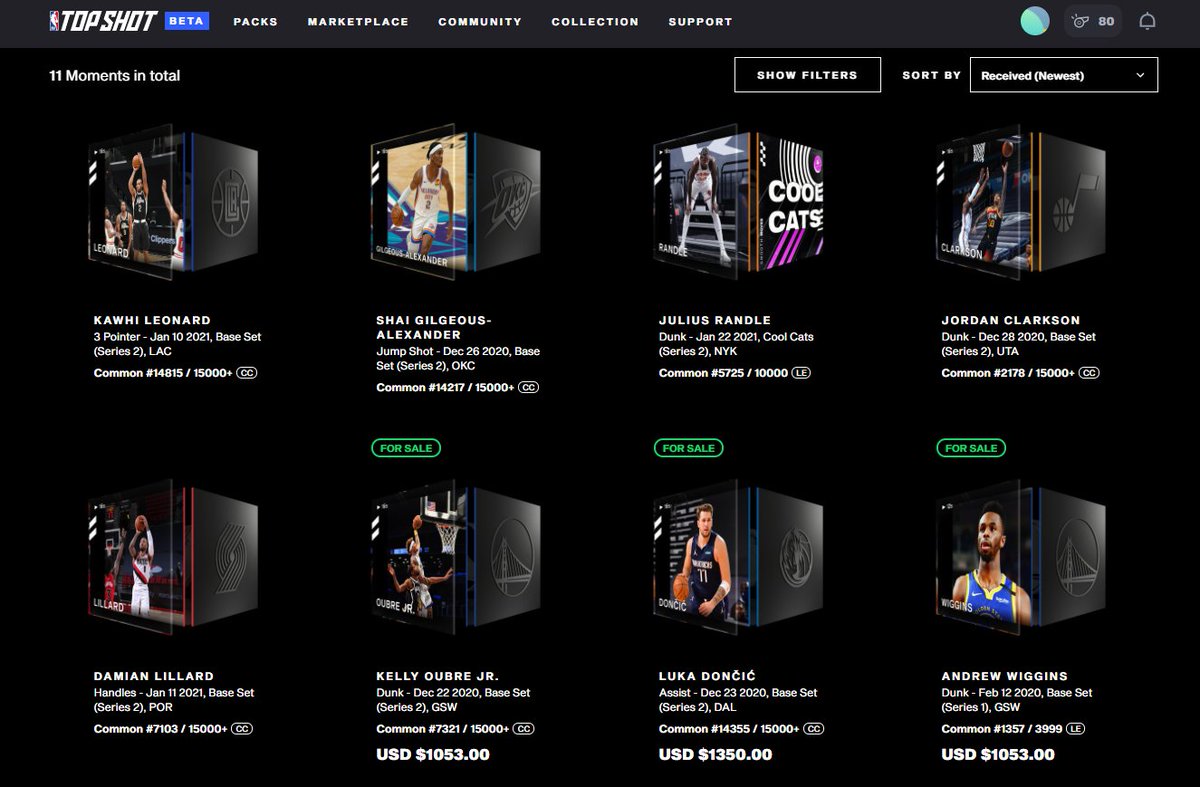Open the Support page
This screenshot has height=787, width=1200.
point(700,22)
